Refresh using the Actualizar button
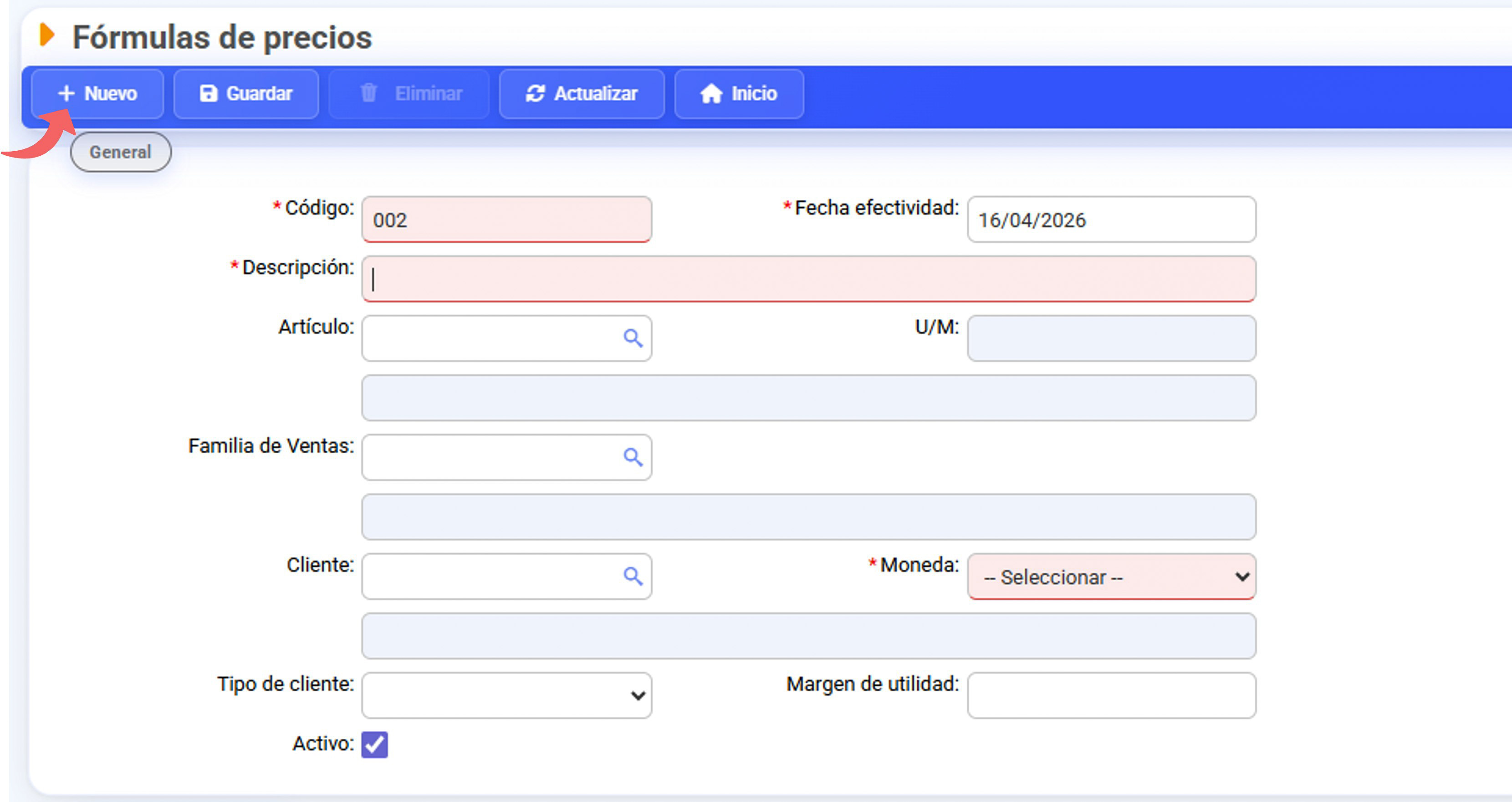The image size is (1512, 802). (582, 94)
